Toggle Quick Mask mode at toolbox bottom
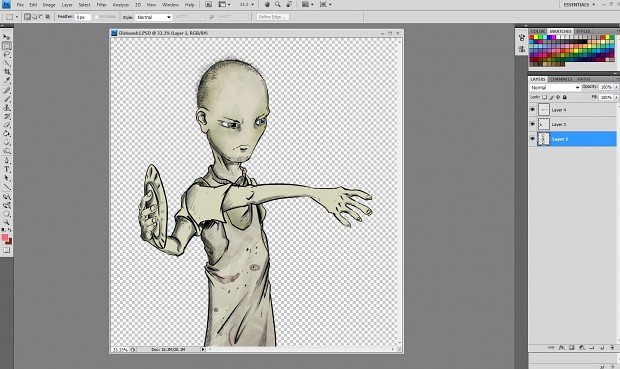The height and width of the screenshot is (369, 620). pos(7,250)
